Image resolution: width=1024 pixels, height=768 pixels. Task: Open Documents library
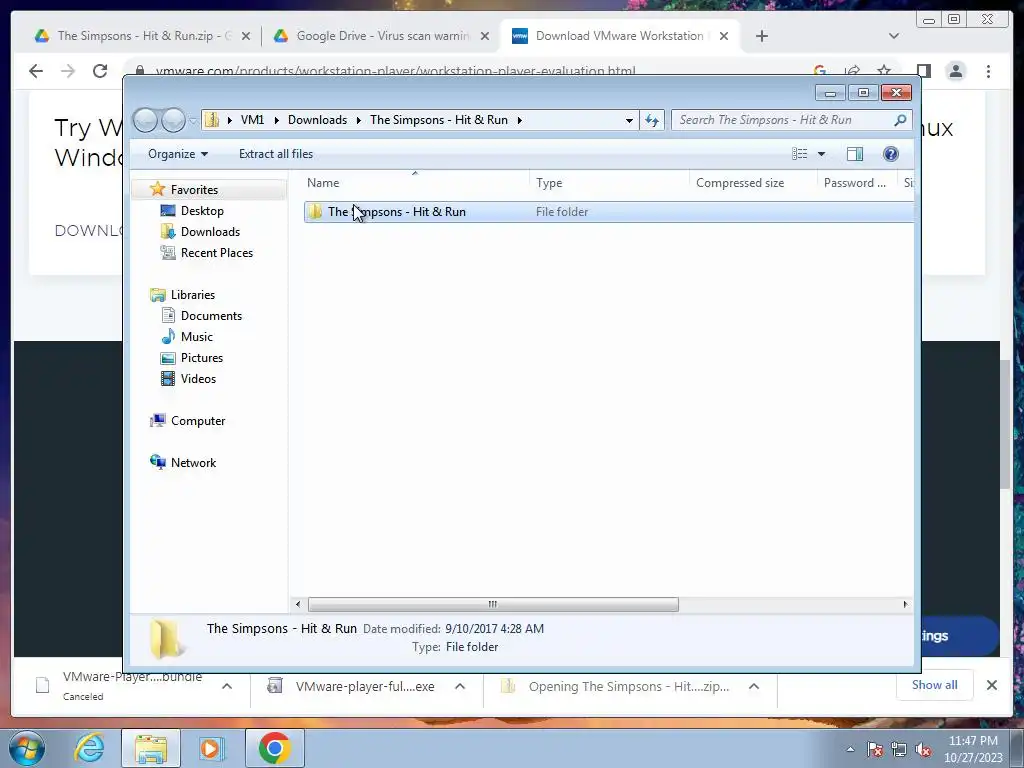211,316
